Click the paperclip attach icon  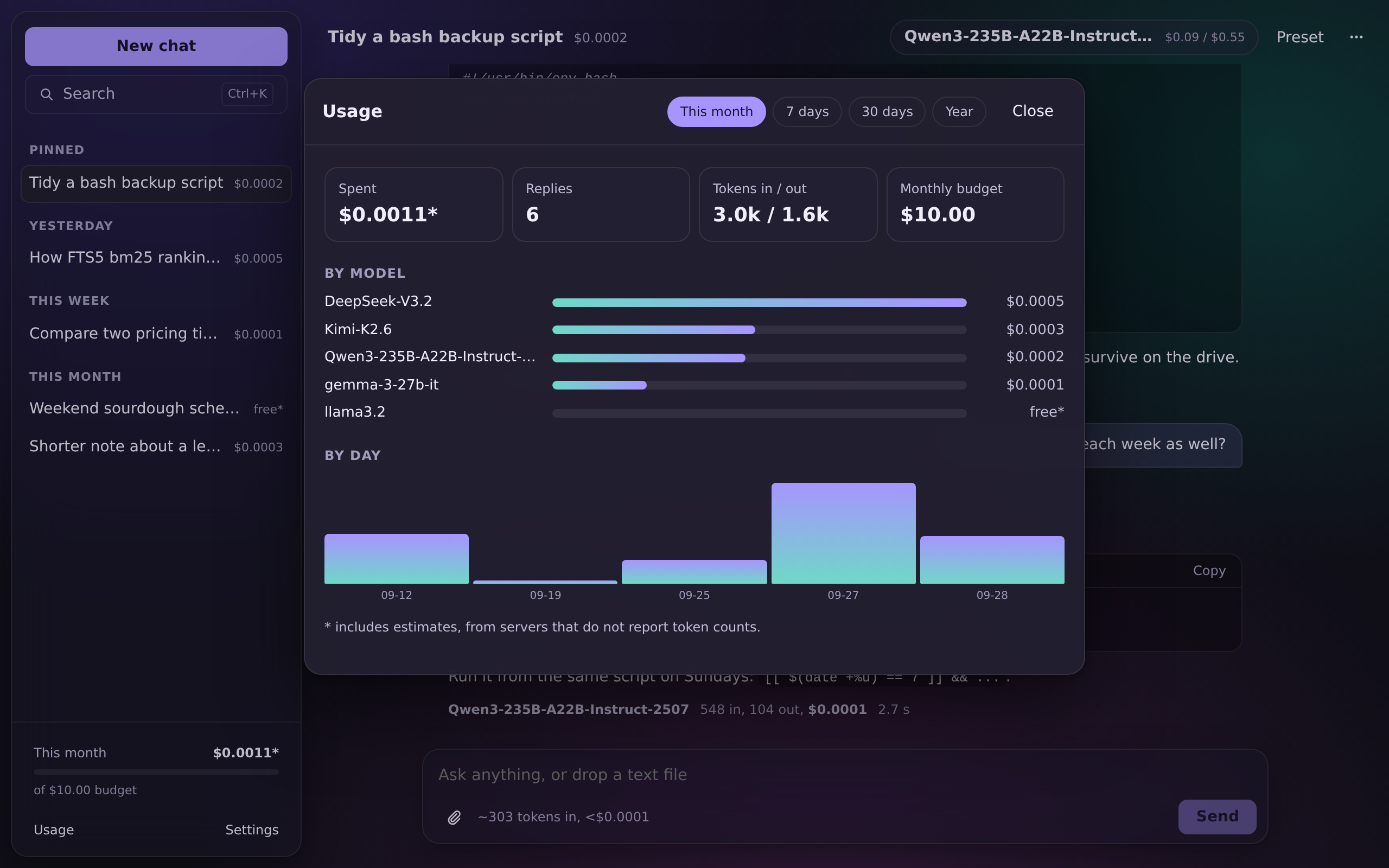click(454, 817)
